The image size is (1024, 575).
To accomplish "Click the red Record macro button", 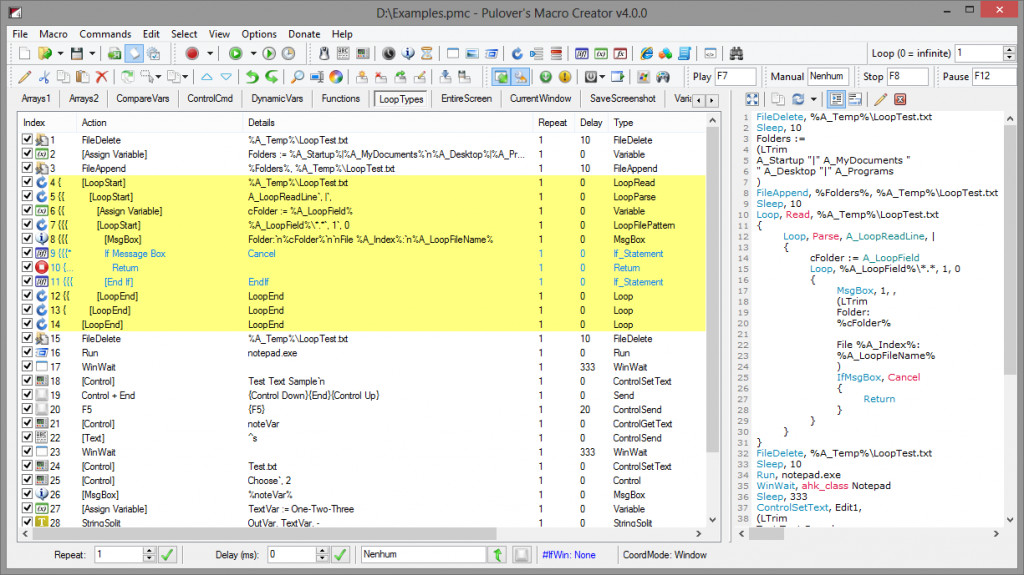I will 192,54.
